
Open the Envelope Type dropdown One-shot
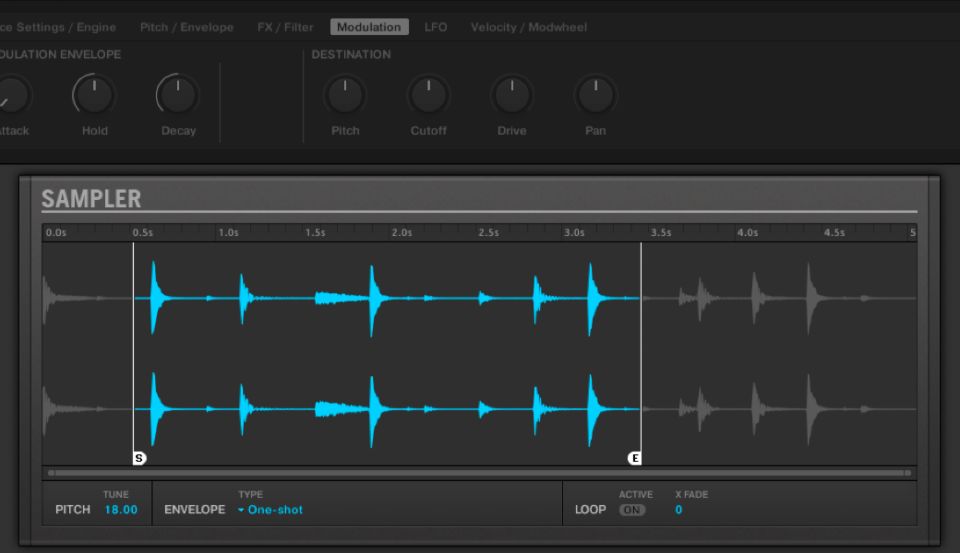click(x=275, y=510)
